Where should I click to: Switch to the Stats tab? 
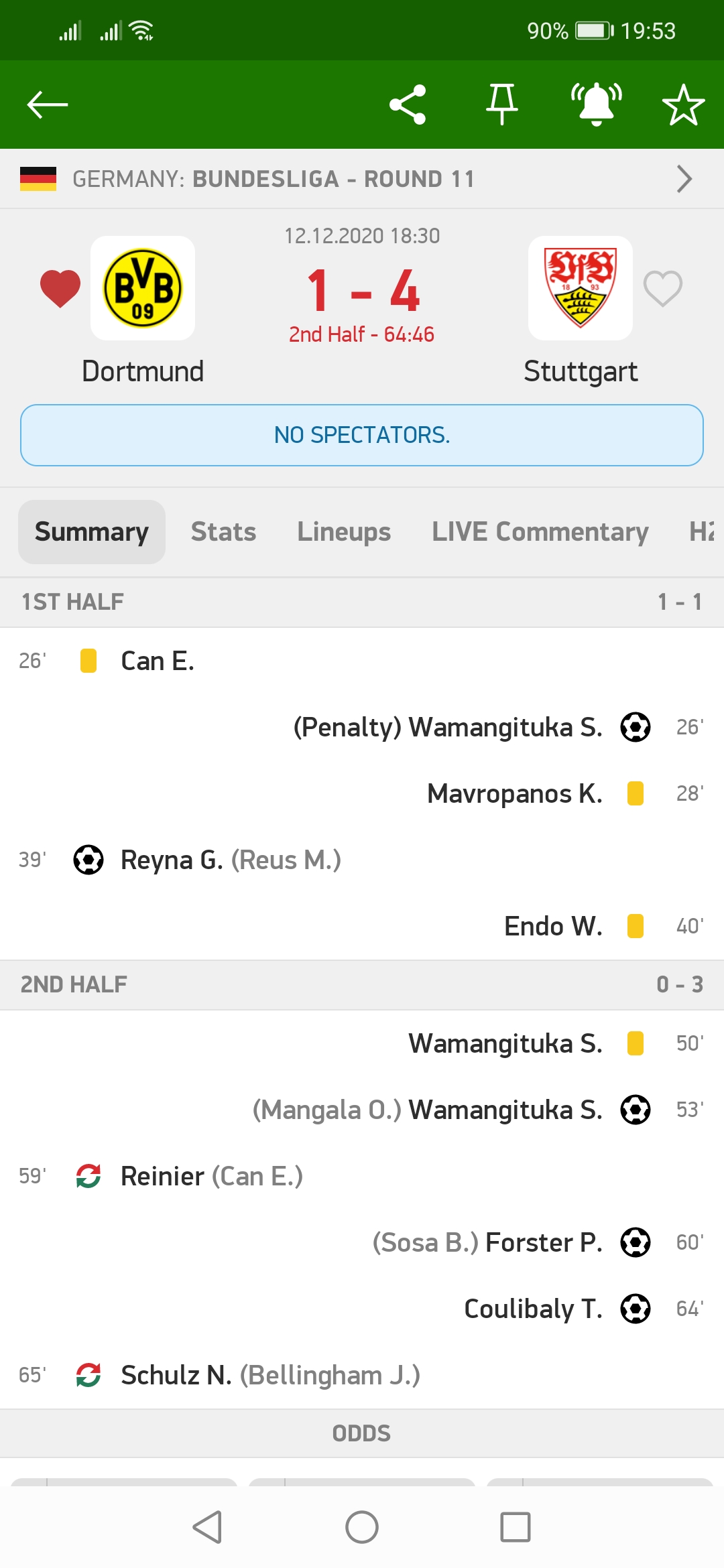click(x=223, y=532)
